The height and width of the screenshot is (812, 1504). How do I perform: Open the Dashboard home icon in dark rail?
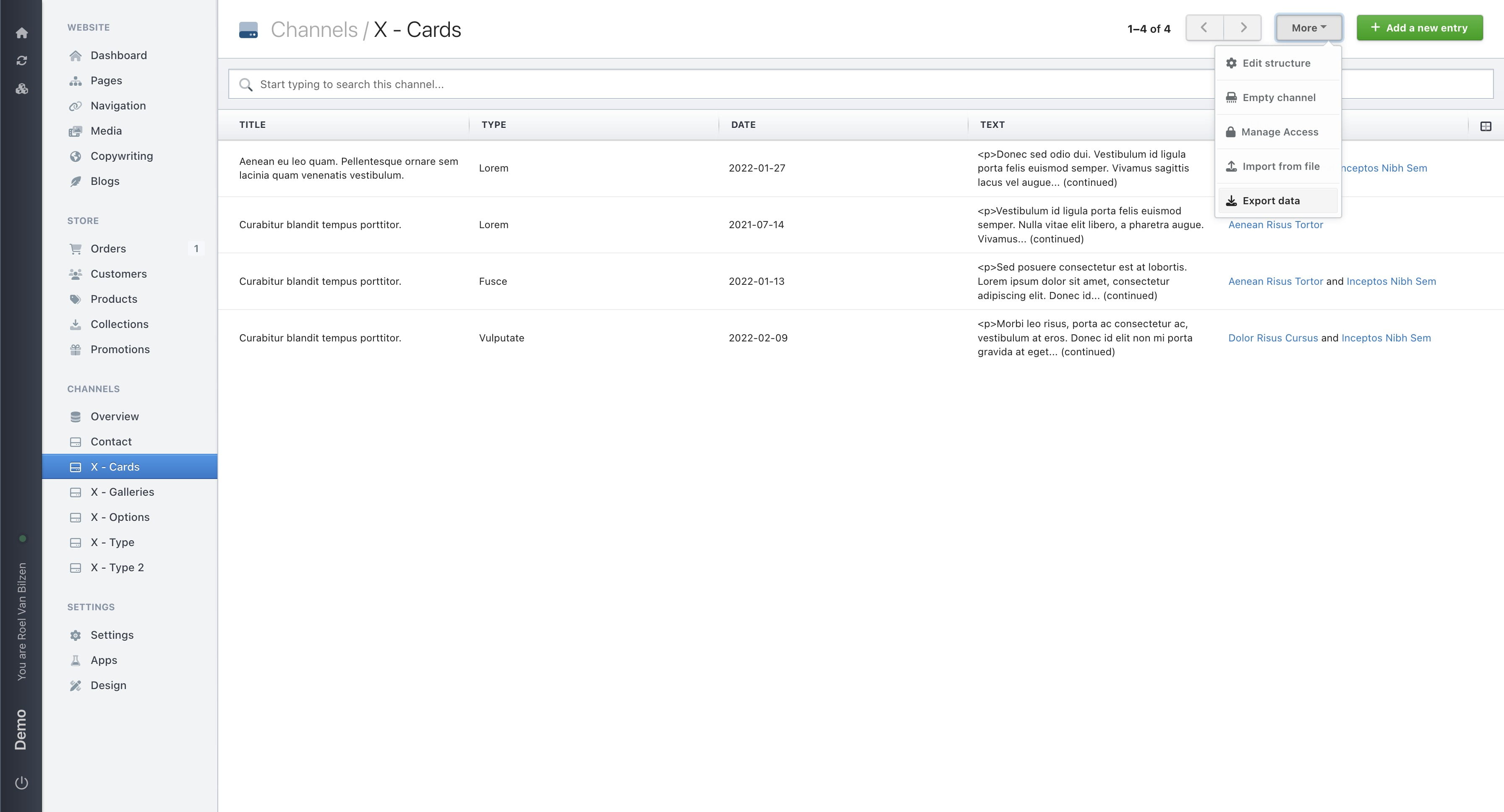22,33
